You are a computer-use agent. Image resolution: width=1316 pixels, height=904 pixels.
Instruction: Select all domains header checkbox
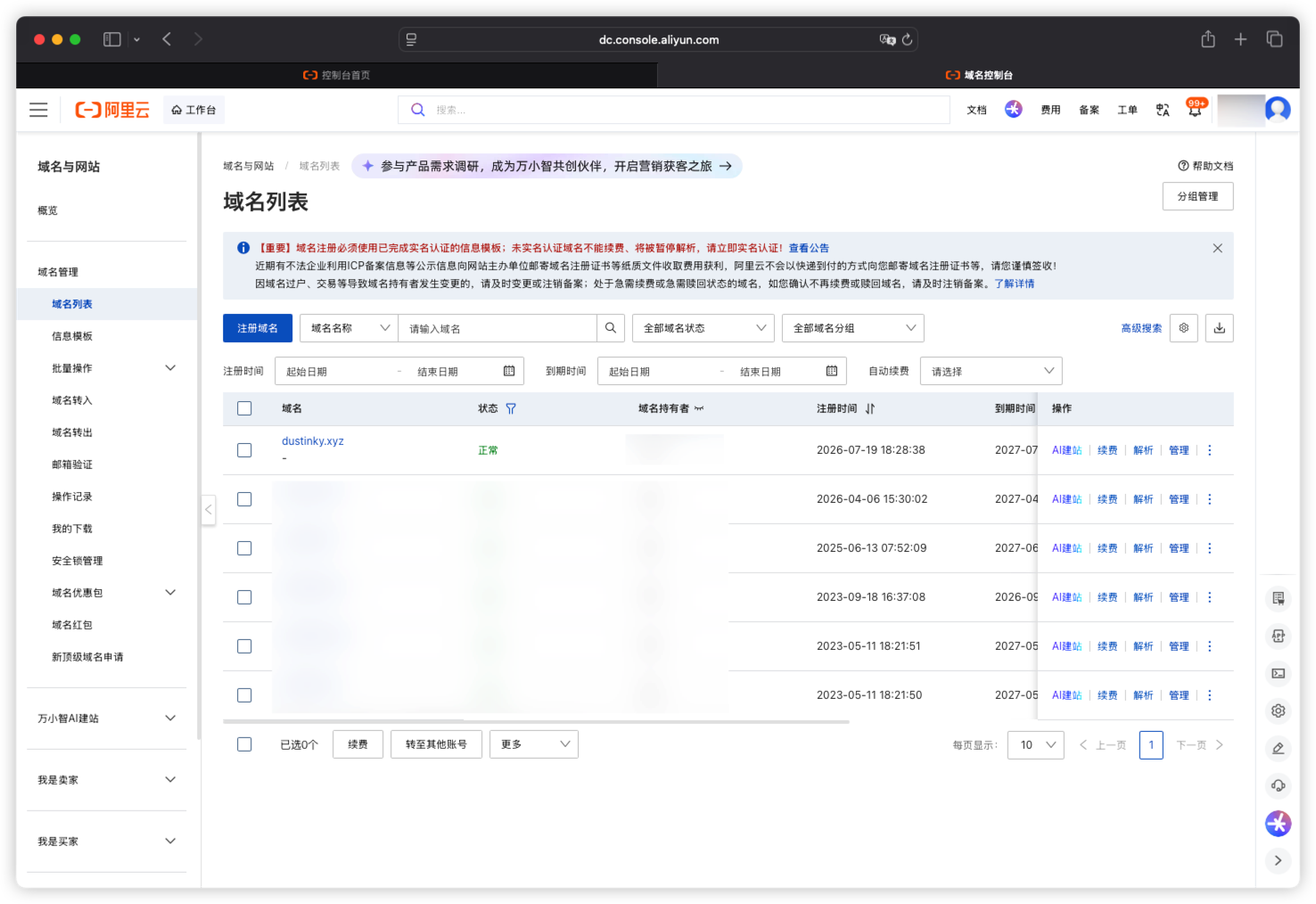tap(244, 408)
